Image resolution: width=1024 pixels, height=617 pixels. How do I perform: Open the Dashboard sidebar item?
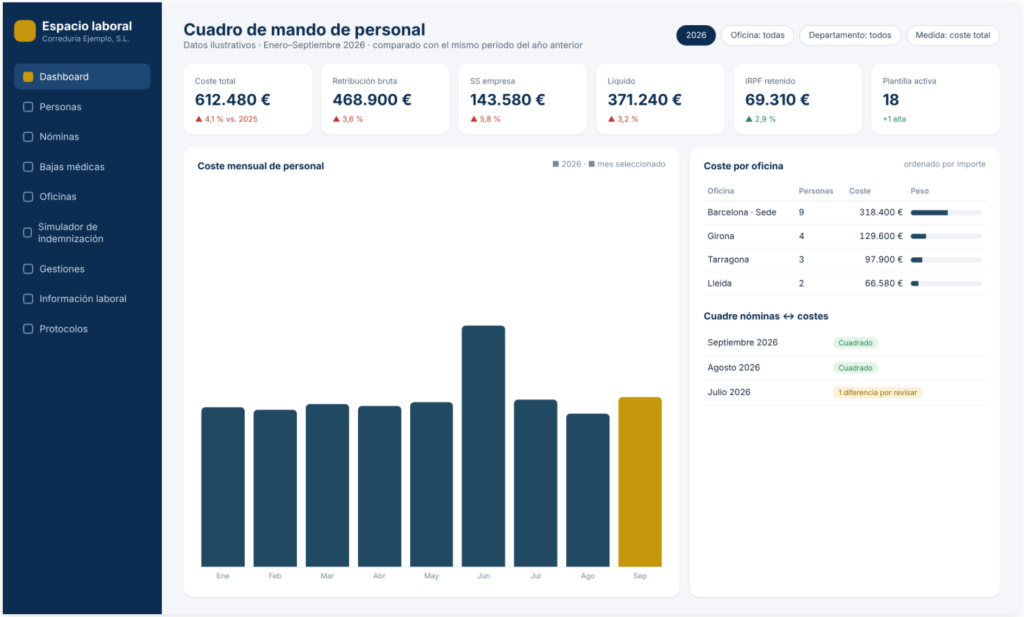click(x=82, y=76)
